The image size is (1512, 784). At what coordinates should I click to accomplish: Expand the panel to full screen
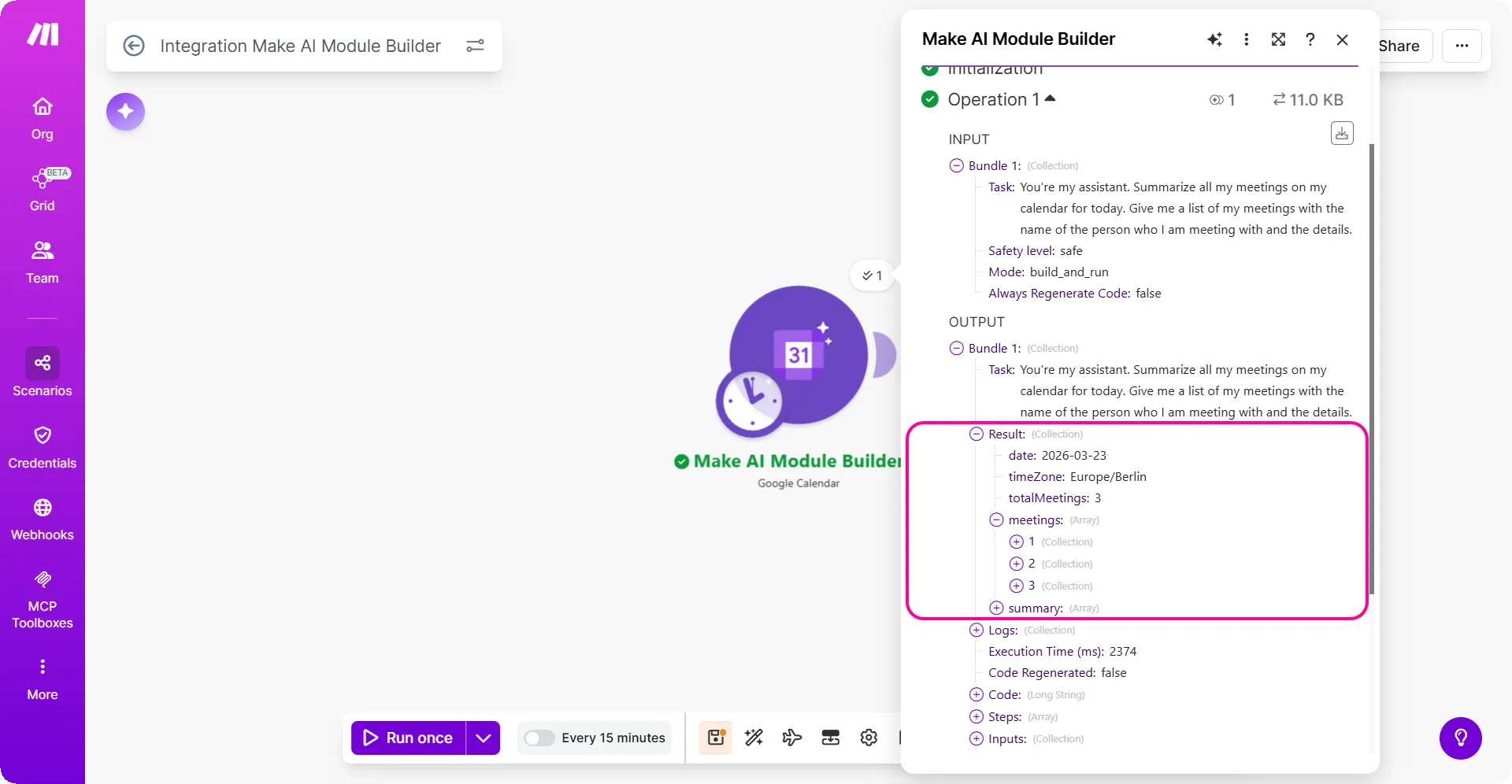coord(1278,39)
